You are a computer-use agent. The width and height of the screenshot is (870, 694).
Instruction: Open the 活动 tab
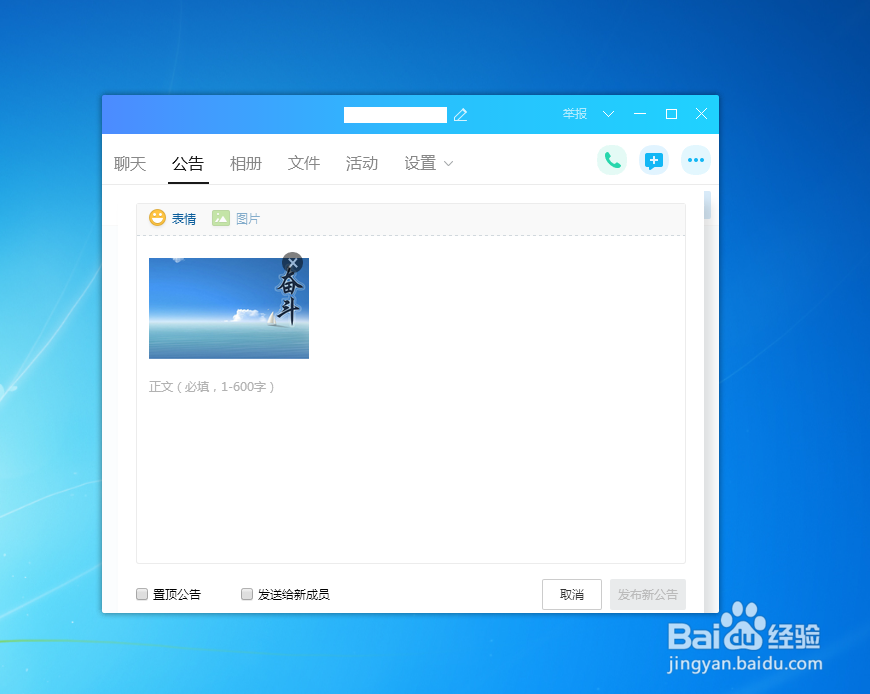362,164
